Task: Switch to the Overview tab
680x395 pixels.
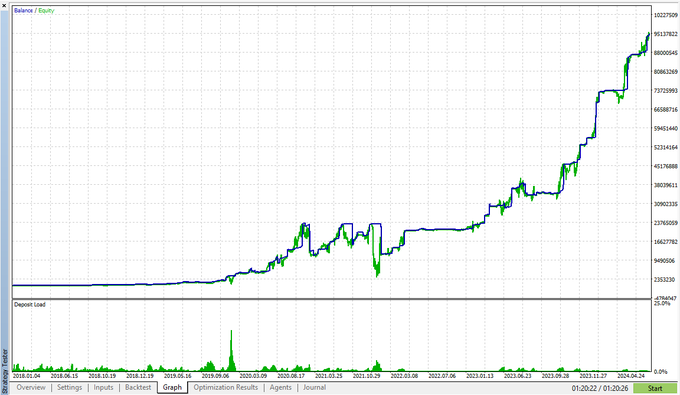Action: [x=31, y=387]
